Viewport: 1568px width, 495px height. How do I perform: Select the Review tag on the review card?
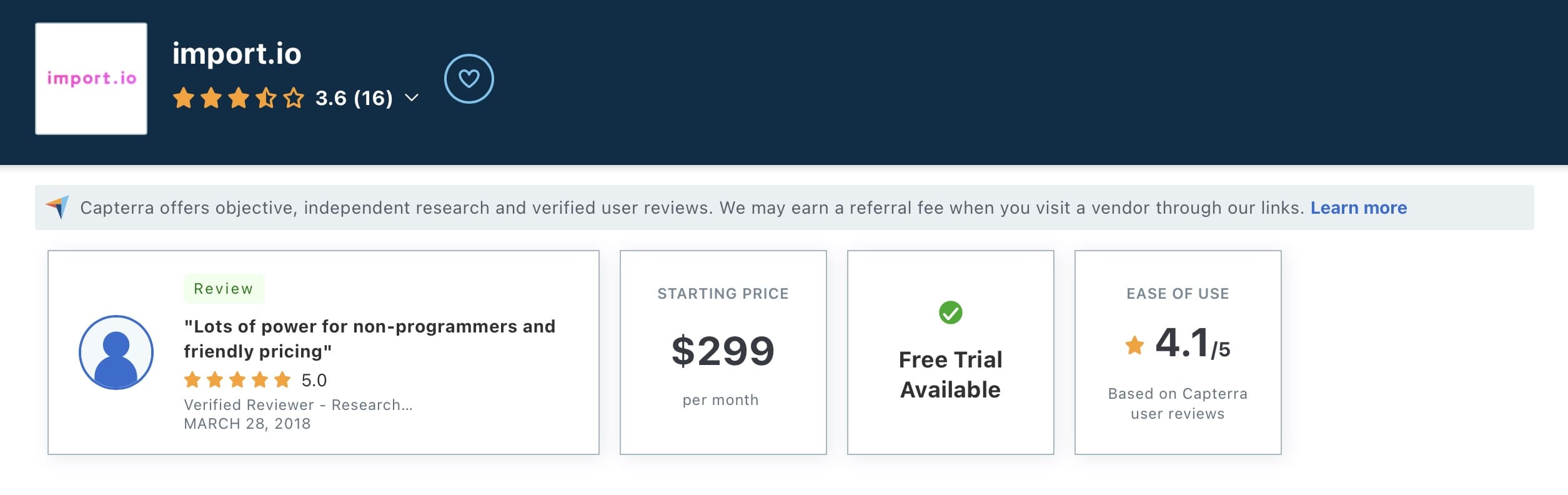[224, 288]
